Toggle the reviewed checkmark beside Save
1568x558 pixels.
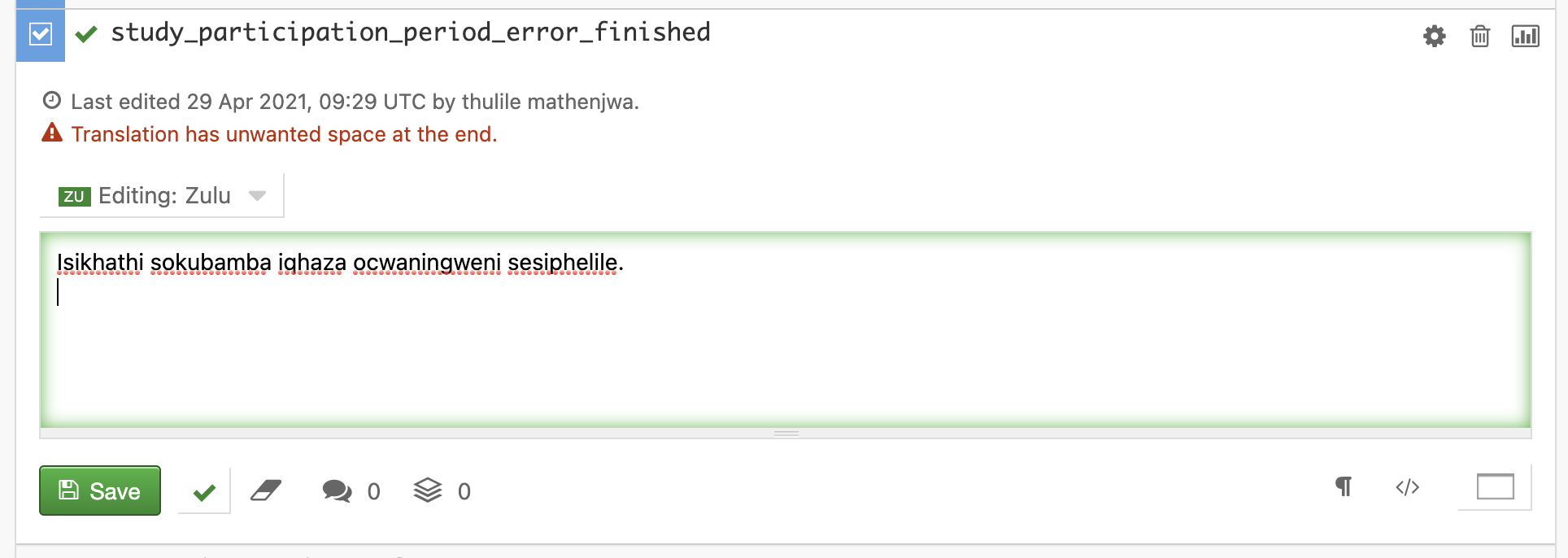pyautogui.click(x=204, y=491)
